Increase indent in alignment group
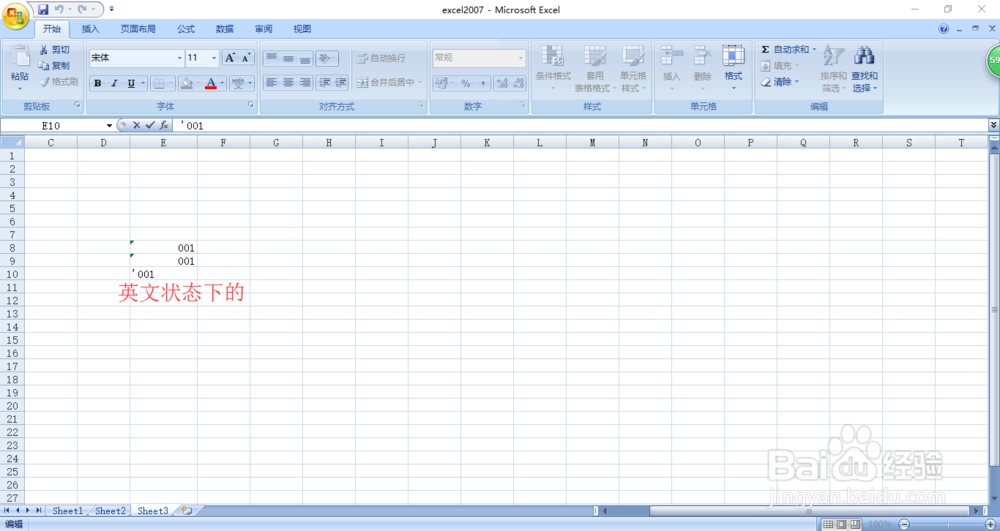The width and height of the screenshot is (1000, 531). [341, 82]
